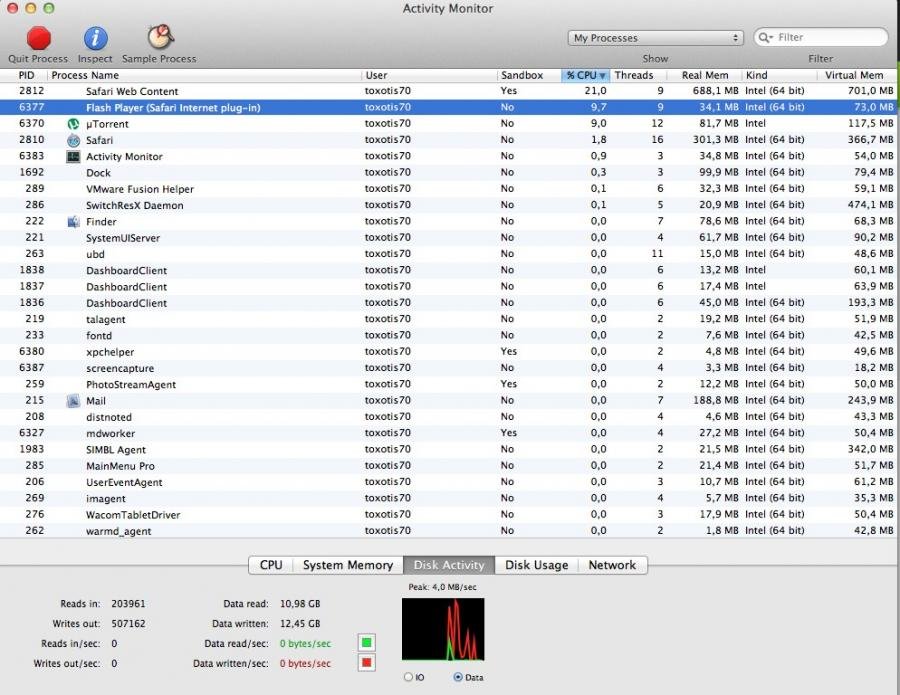900x695 pixels.
Task: Open the My Processes dropdown
Action: pos(655,36)
